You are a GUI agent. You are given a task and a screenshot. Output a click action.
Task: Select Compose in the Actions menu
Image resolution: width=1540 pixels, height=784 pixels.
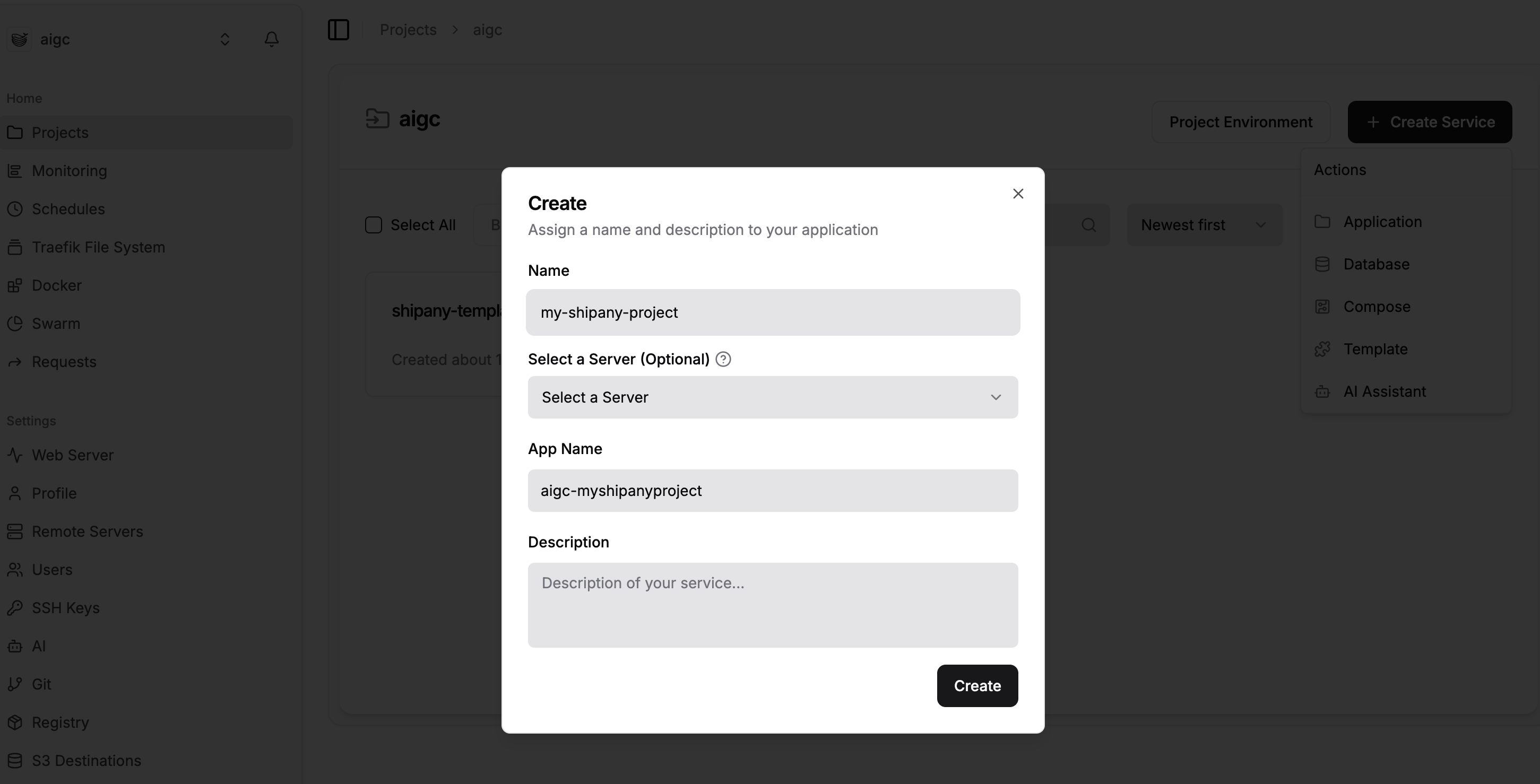1376,307
